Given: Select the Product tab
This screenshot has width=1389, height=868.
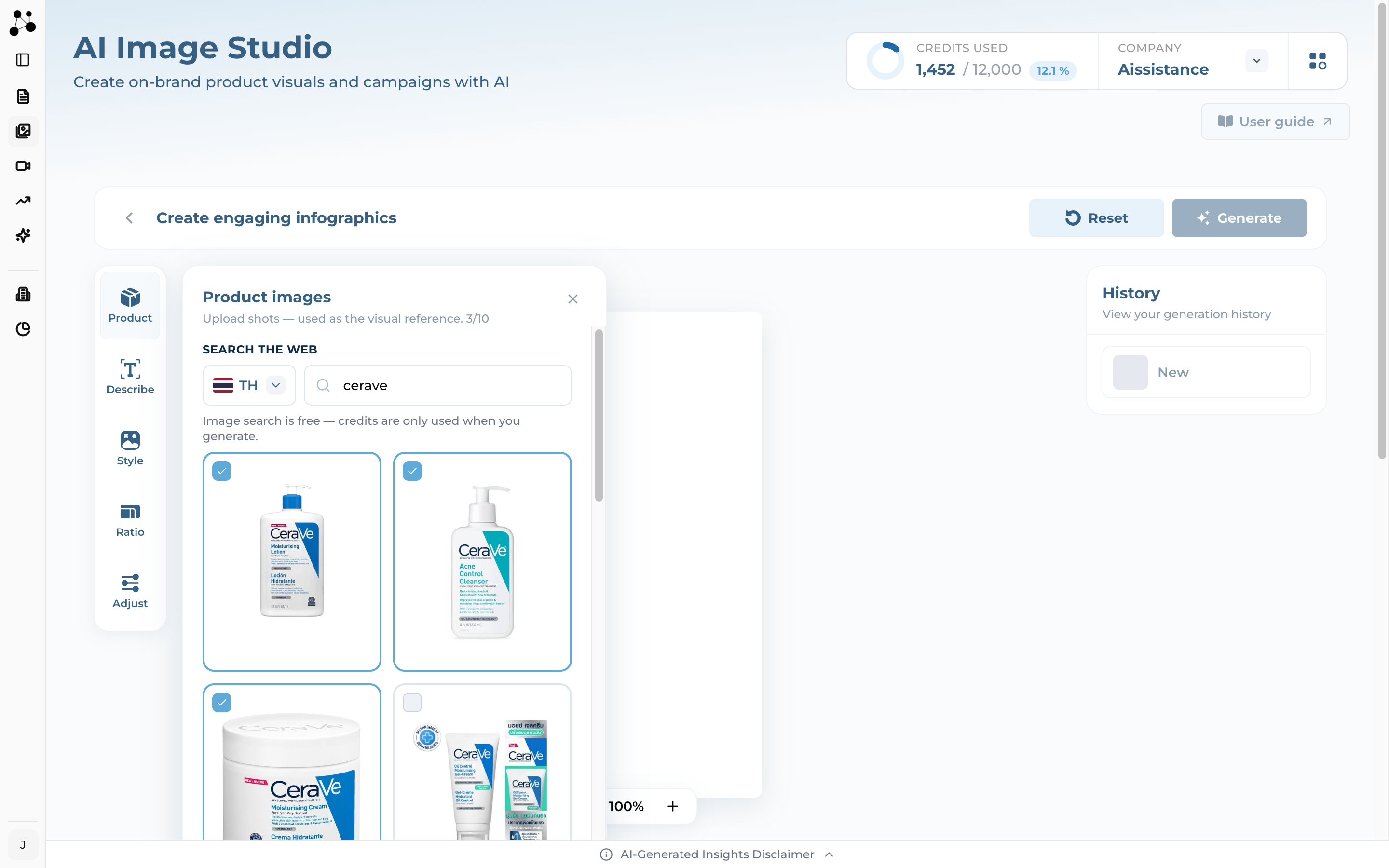Looking at the screenshot, I should pos(130,306).
